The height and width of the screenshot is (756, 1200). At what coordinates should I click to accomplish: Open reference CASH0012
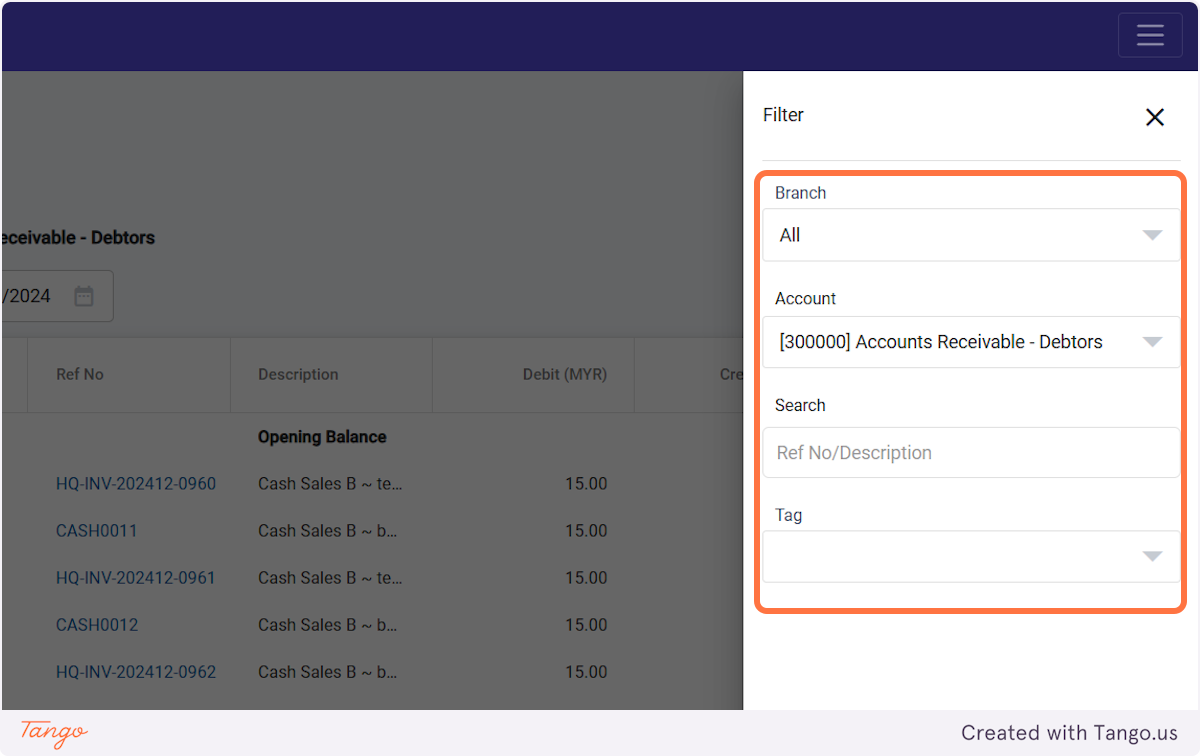[97, 625]
